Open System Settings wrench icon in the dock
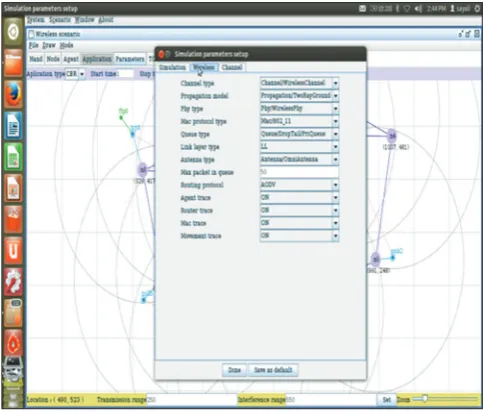This screenshot has width=483, height=413. tap(13, 282)
